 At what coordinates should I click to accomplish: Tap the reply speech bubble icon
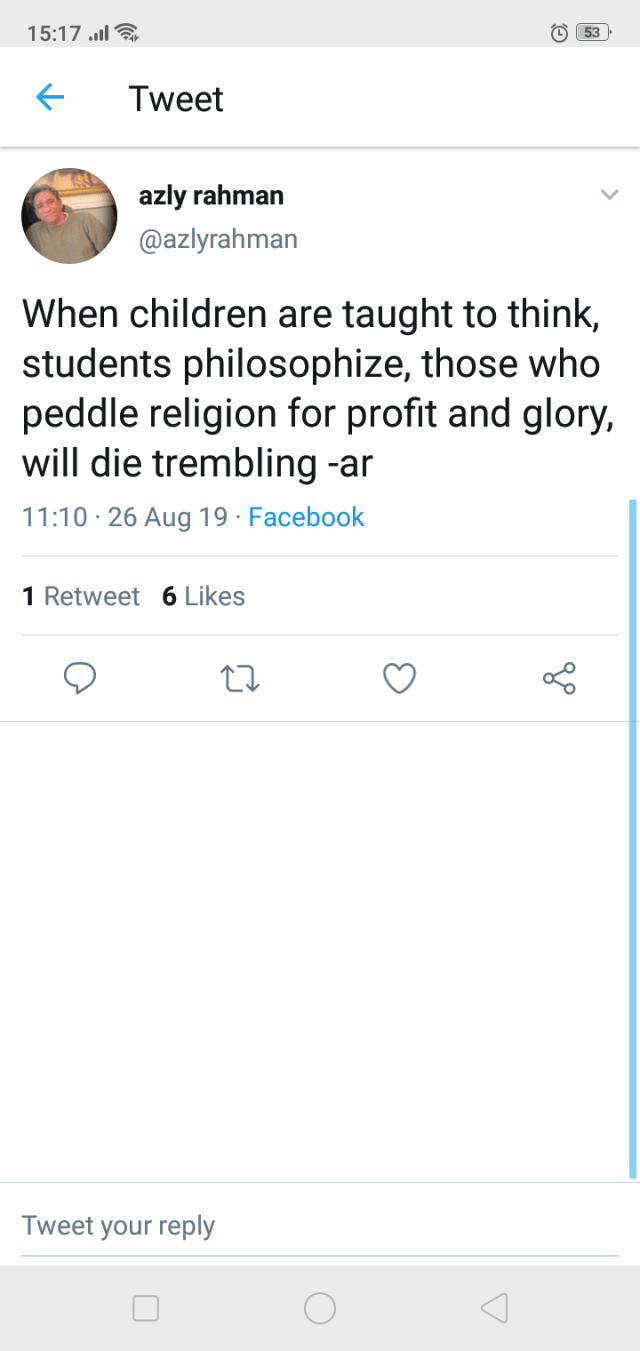(80, 679)
